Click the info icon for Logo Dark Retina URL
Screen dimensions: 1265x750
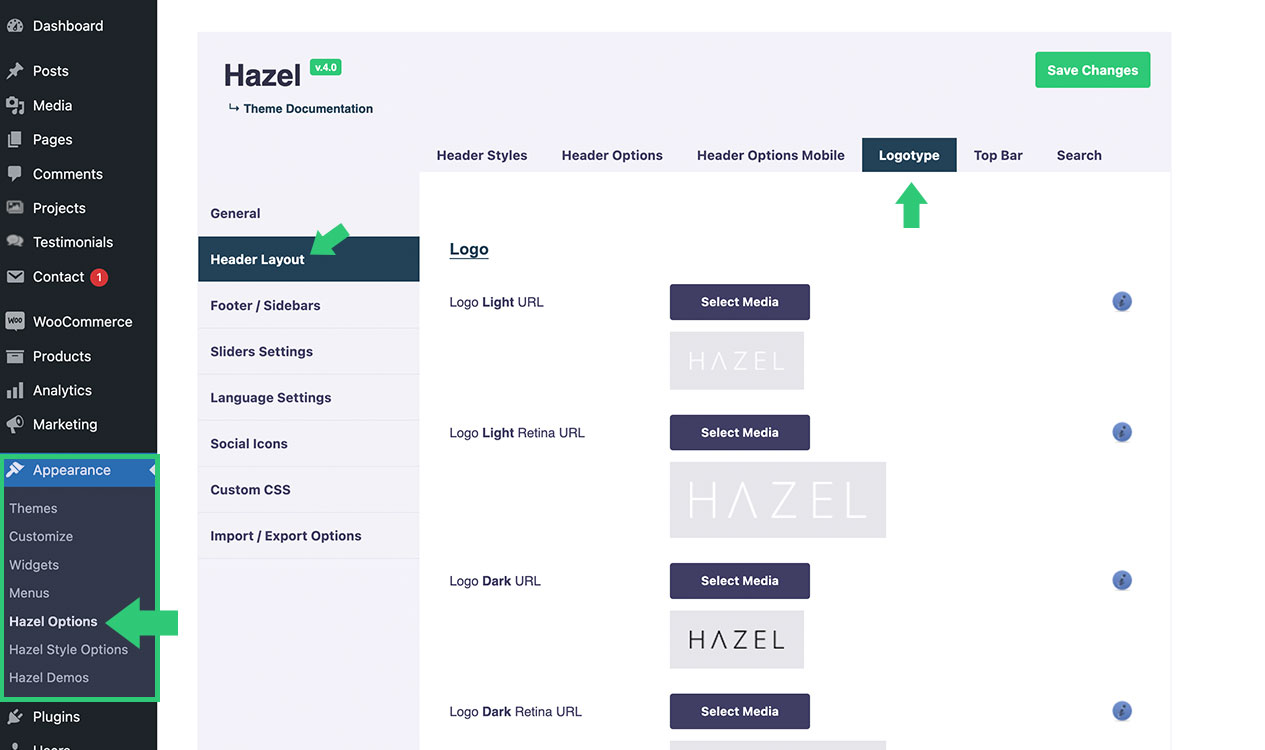tap(1122, 711)
